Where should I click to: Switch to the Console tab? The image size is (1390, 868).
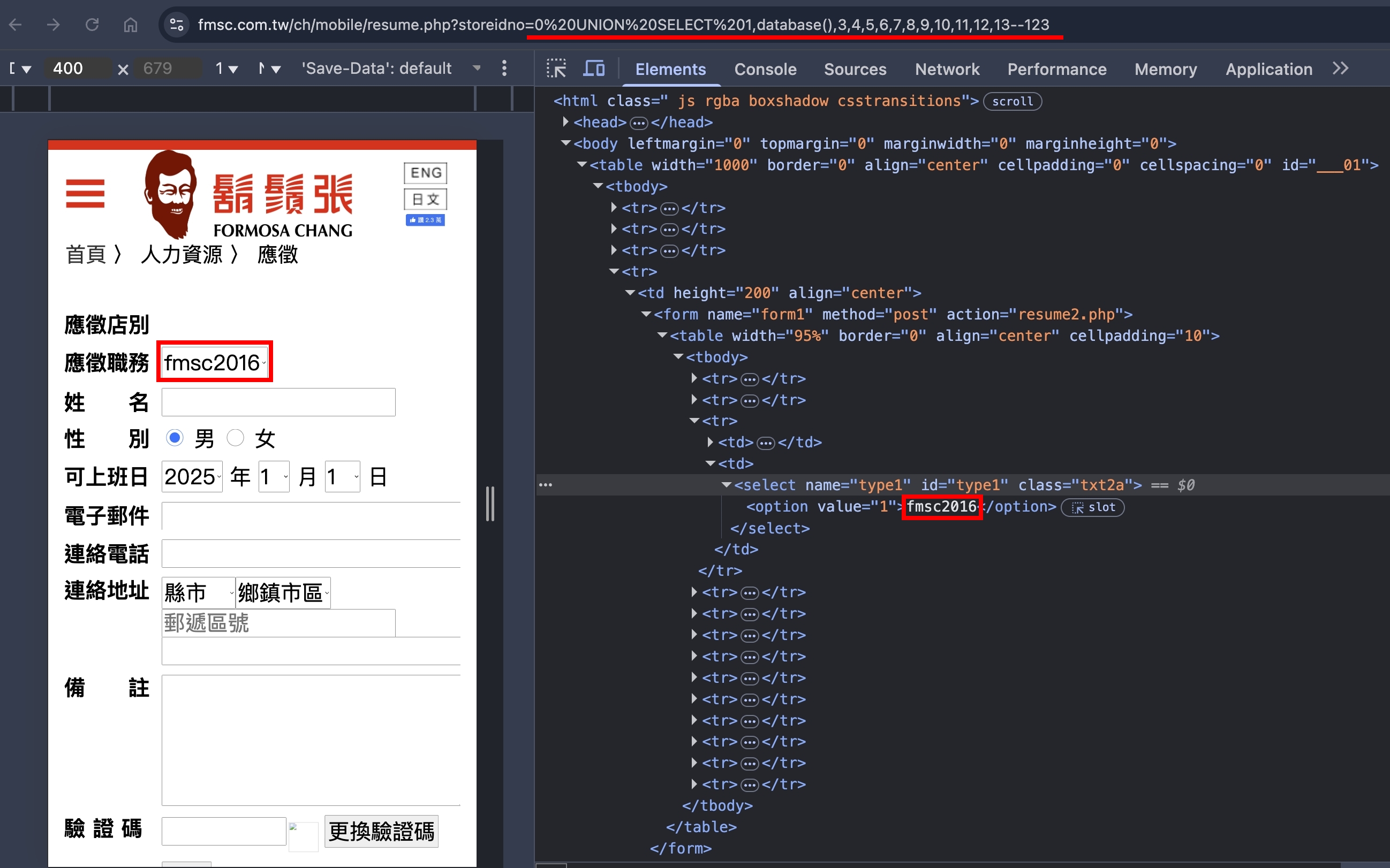pos(765,69)
